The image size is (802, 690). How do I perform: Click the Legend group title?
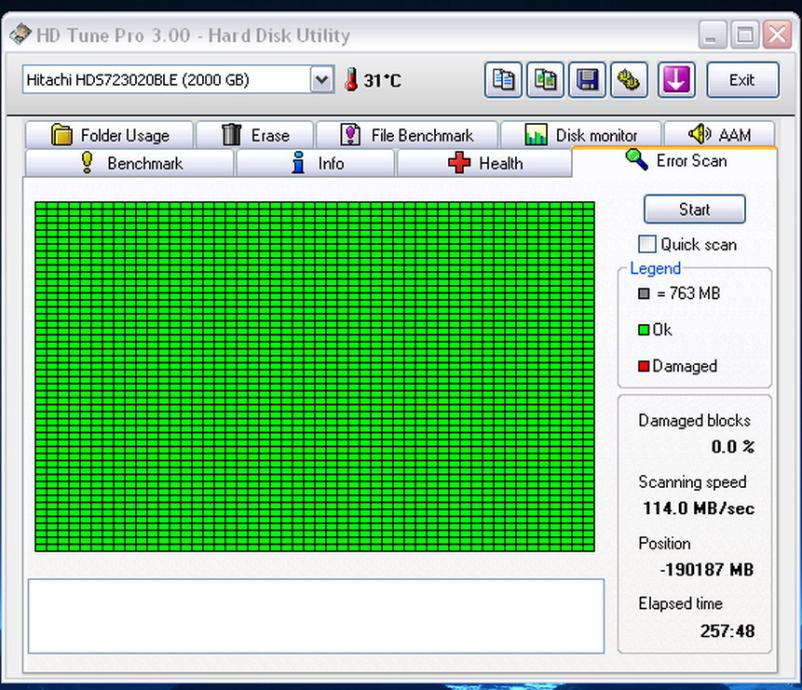[655, 268]
